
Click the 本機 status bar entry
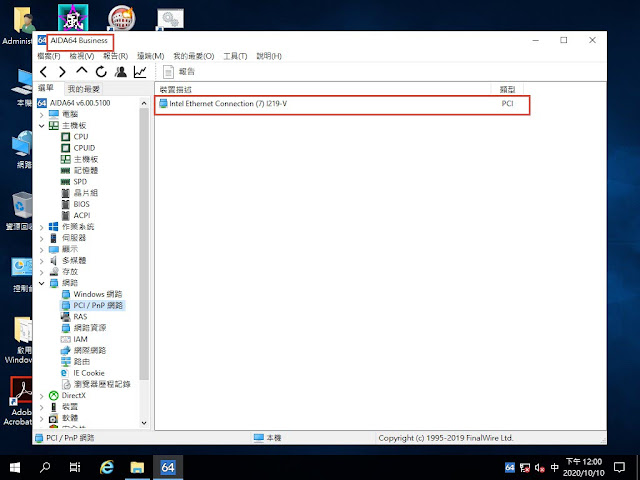click(x=268, y=438)
